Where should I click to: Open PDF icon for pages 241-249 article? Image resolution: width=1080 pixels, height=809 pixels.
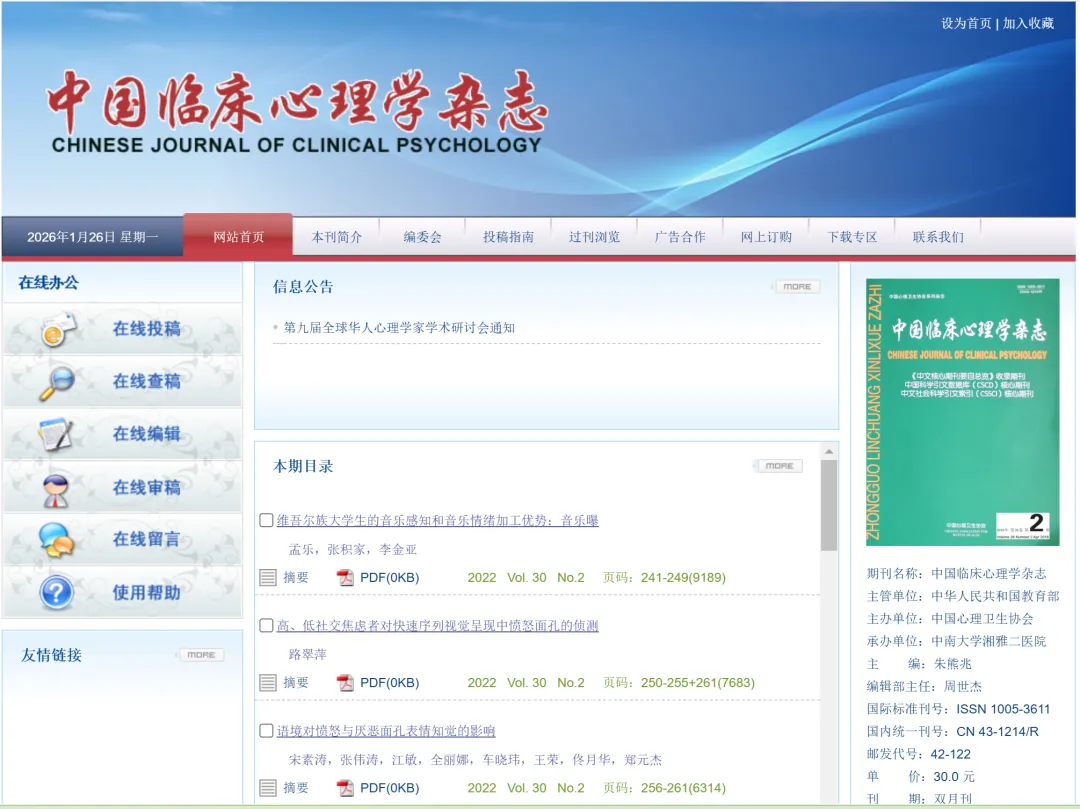pos(345,578)
